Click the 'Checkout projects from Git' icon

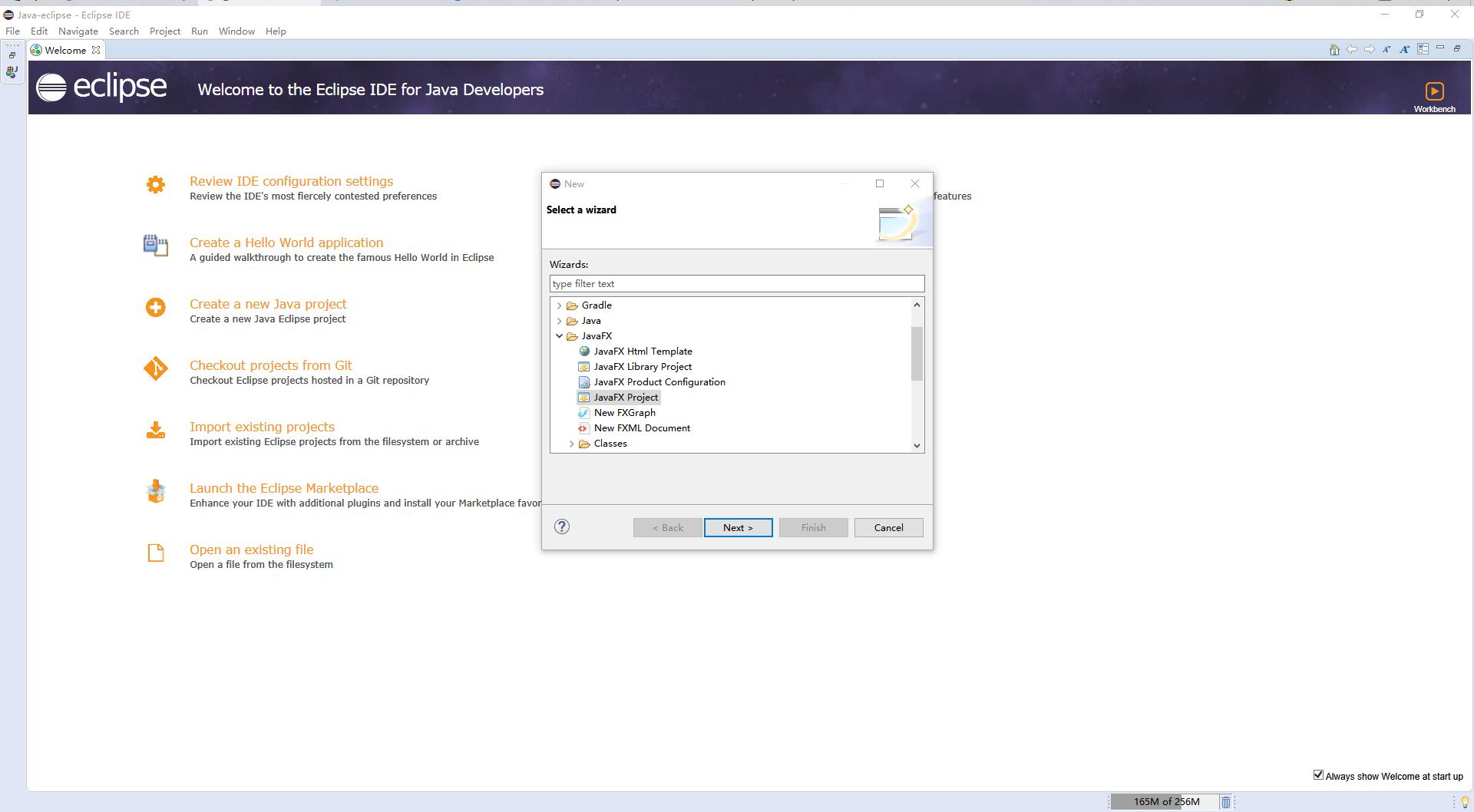click(154, 369)
